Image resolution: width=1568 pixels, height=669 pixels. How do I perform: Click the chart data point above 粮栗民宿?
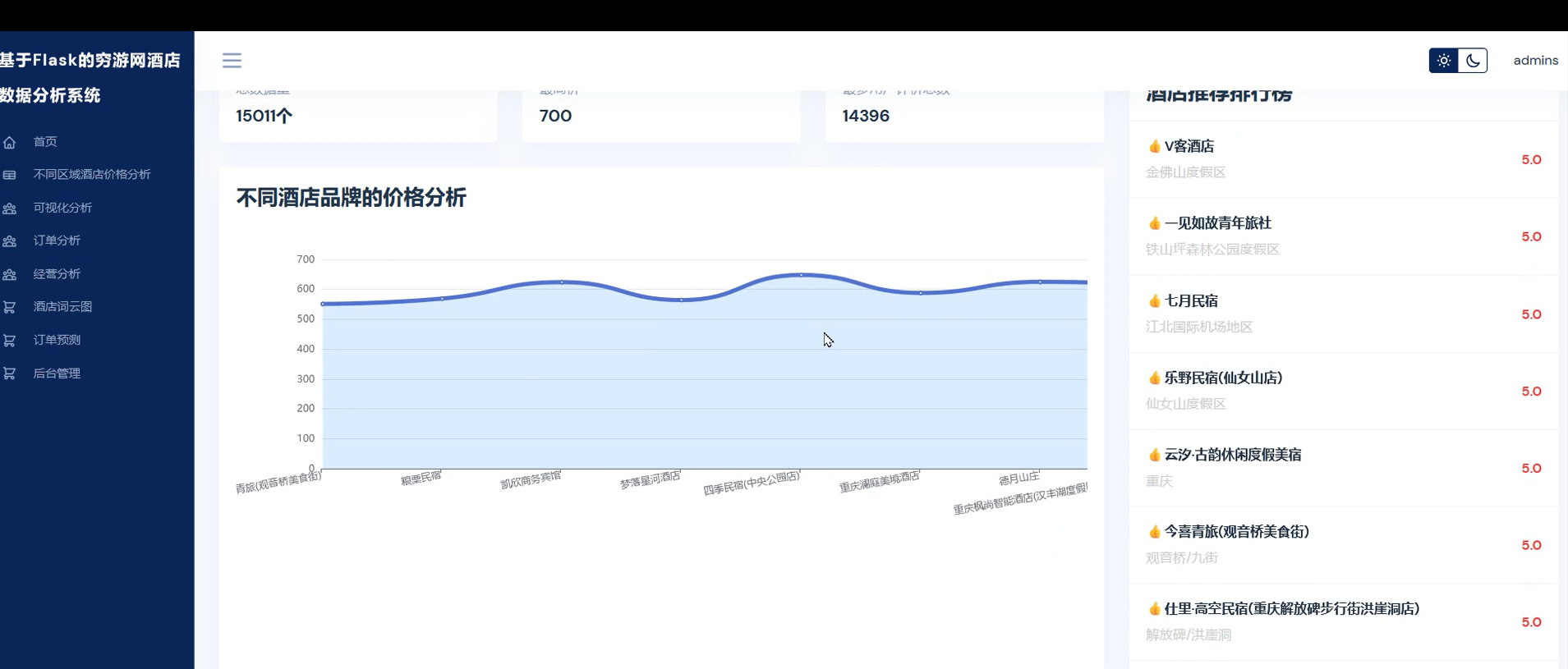point(442,299)
